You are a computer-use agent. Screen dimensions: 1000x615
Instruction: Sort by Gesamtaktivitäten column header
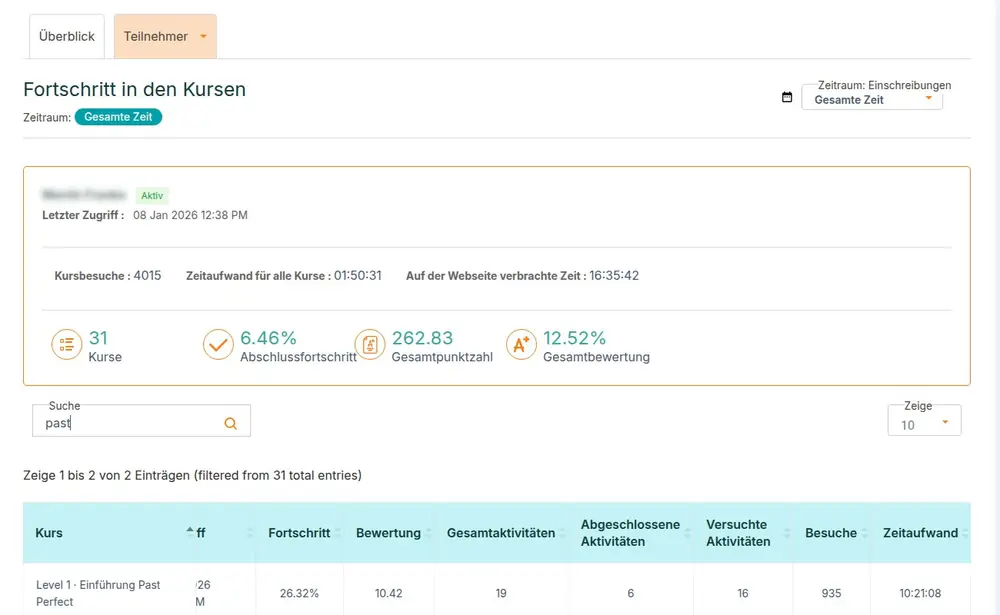pyautogui.click(x=500, y=533)
